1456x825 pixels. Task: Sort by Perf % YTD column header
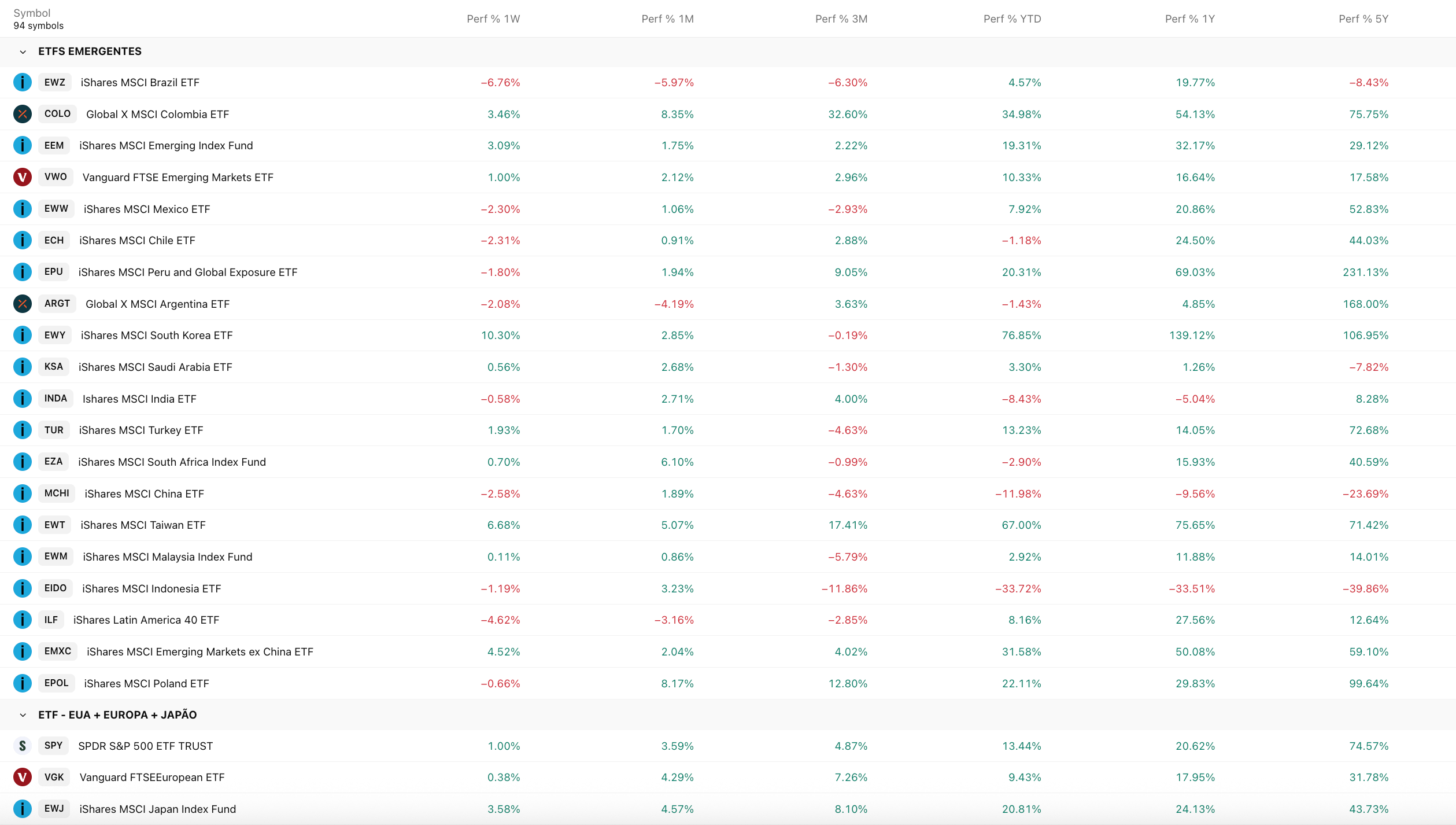[1012, 19]
